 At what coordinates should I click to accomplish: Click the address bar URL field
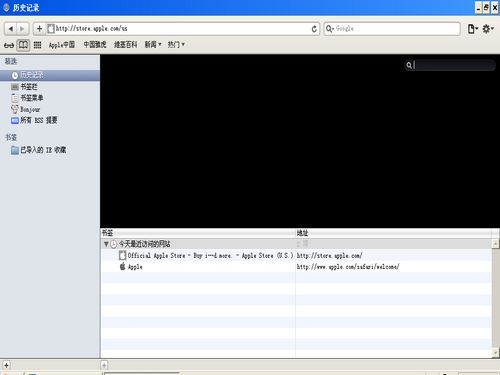[183, 29]
